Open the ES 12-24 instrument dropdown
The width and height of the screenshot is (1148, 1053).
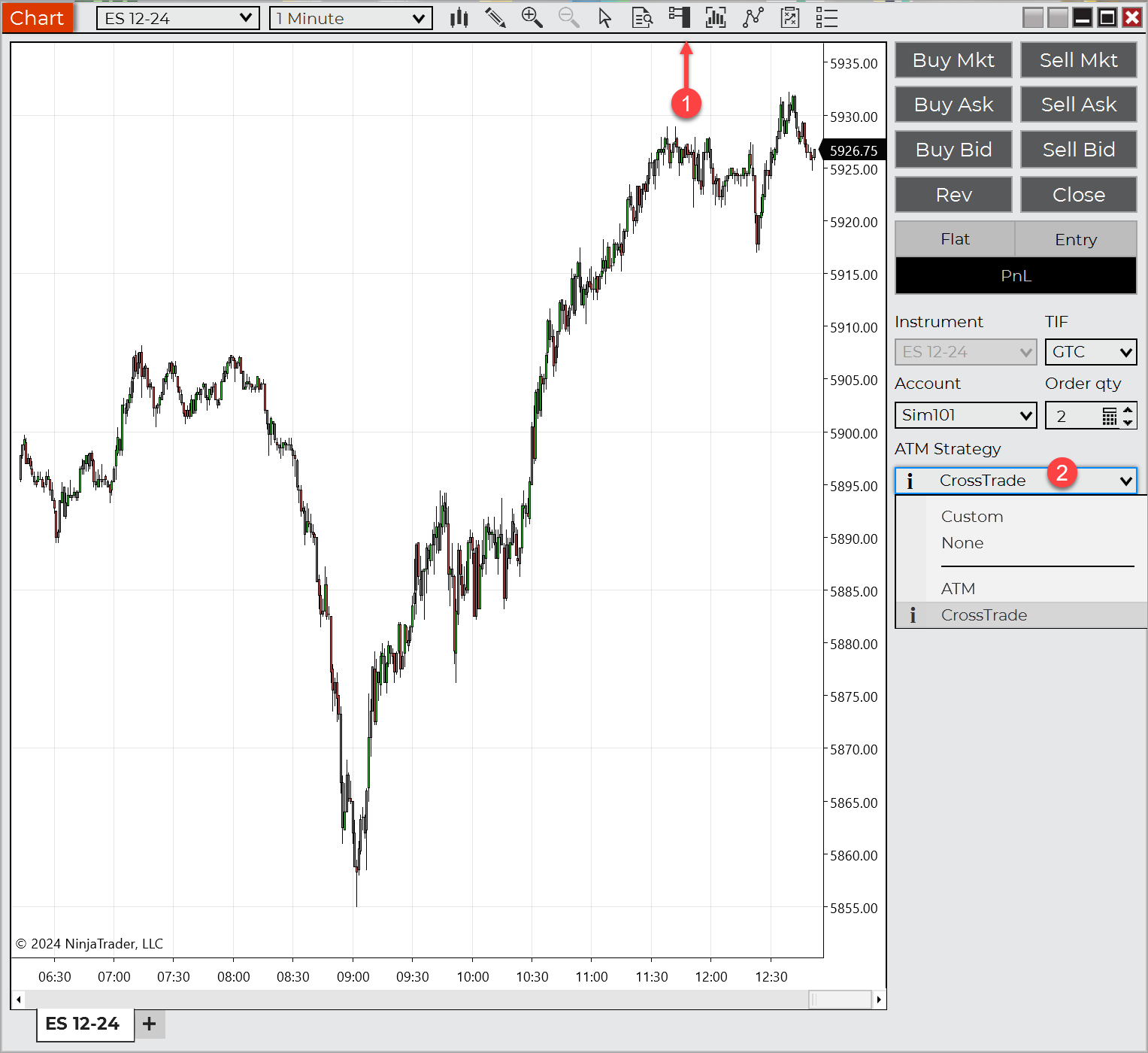pos(177,18)
